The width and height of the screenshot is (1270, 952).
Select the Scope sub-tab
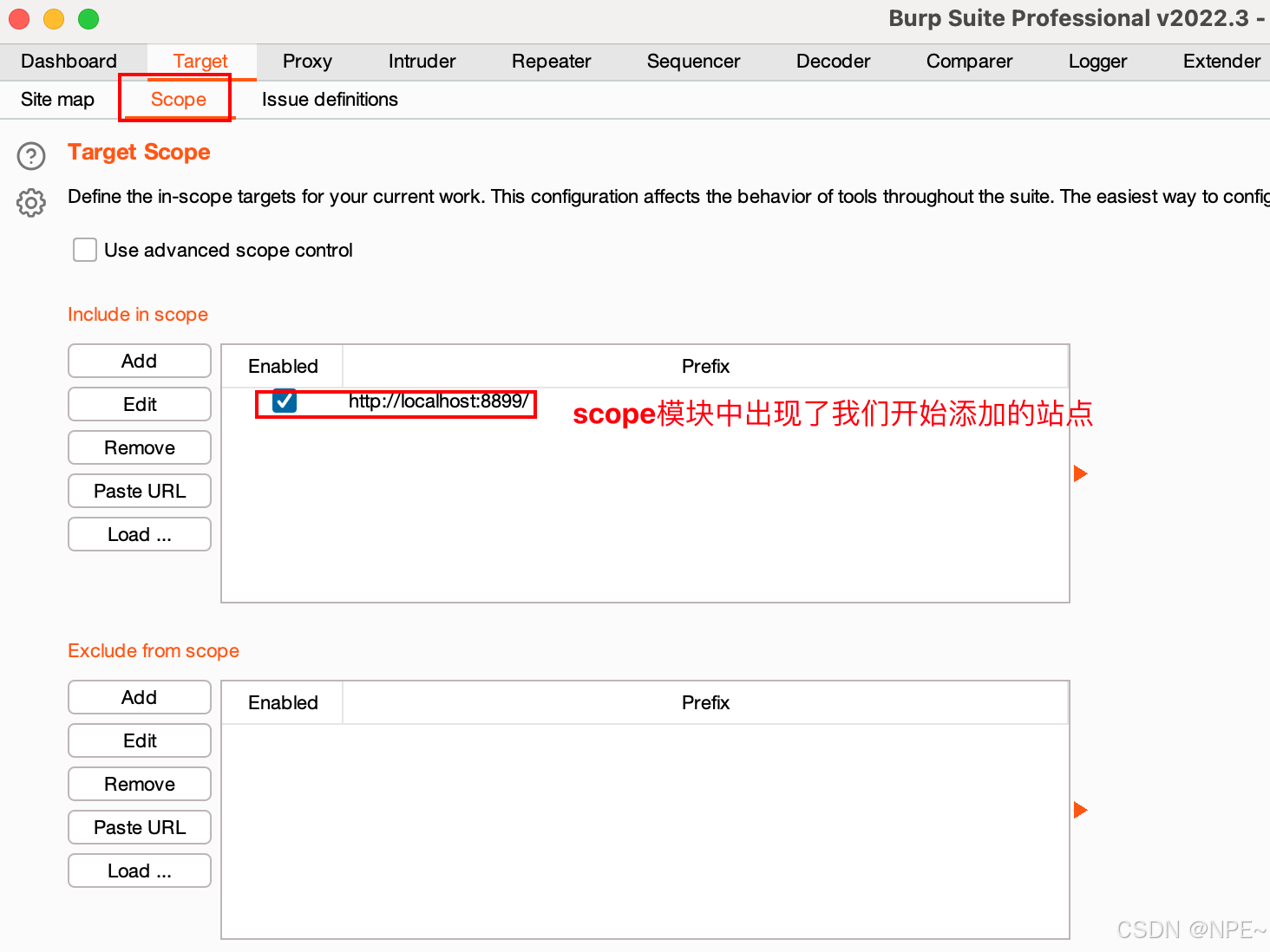point(179,100)
